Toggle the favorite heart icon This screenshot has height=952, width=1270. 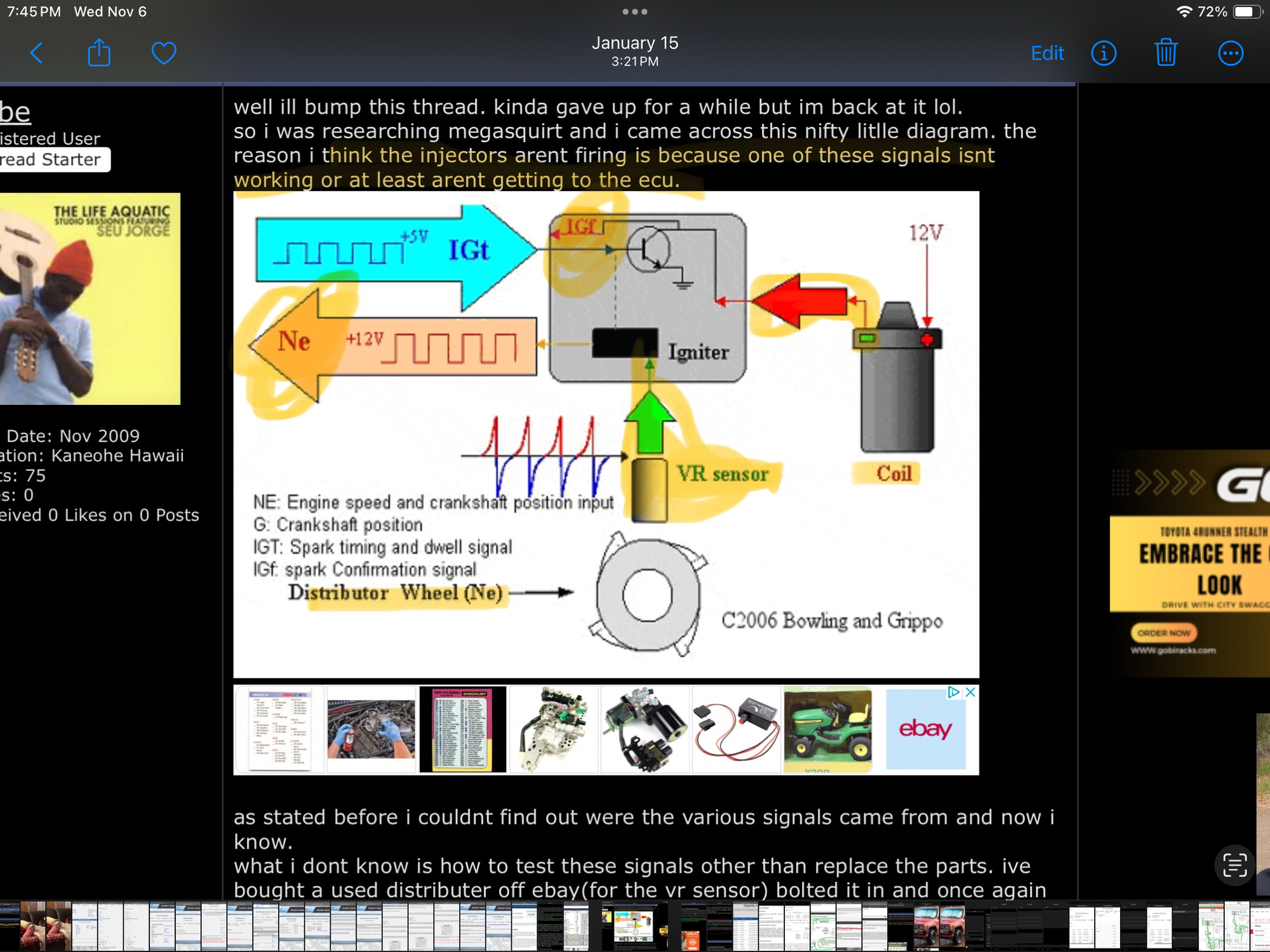point(164,53)
